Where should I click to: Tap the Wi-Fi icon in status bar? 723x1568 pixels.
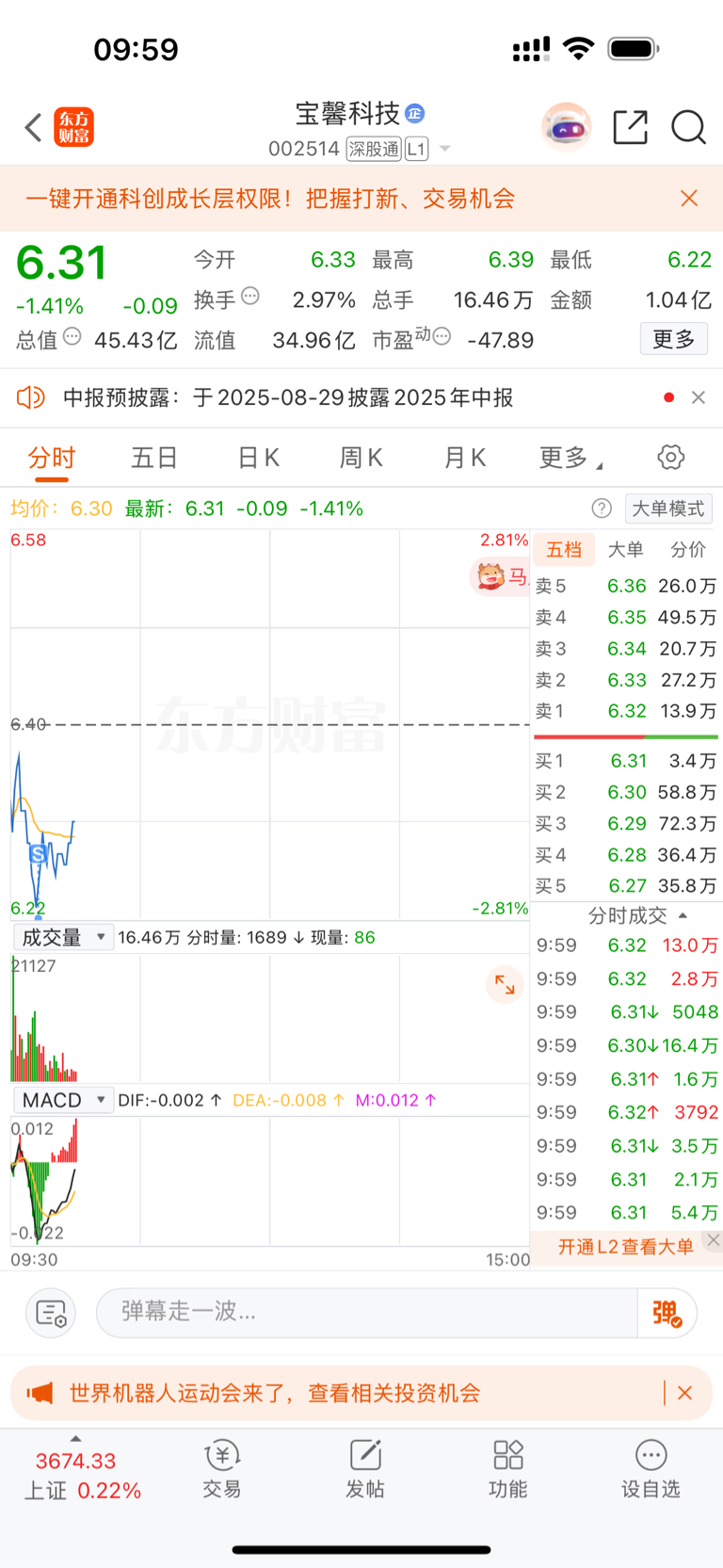579,48
